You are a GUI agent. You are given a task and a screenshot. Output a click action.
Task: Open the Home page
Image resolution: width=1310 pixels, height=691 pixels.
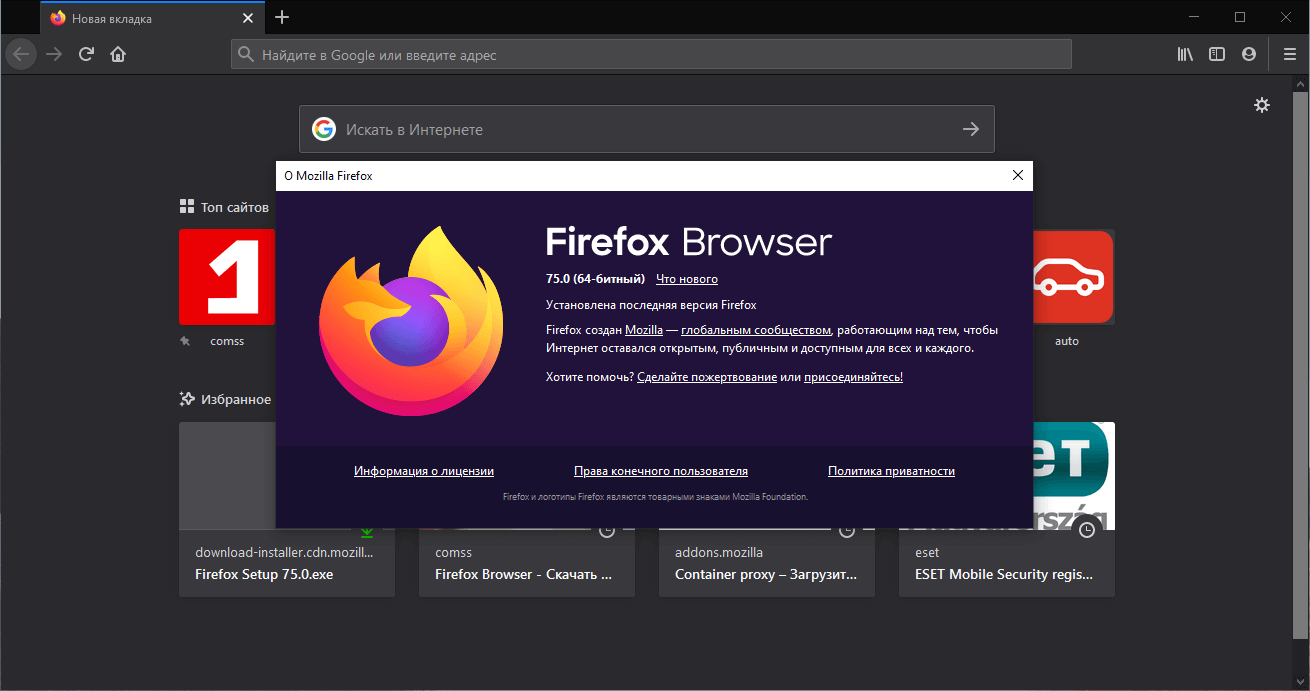[118, 53]
